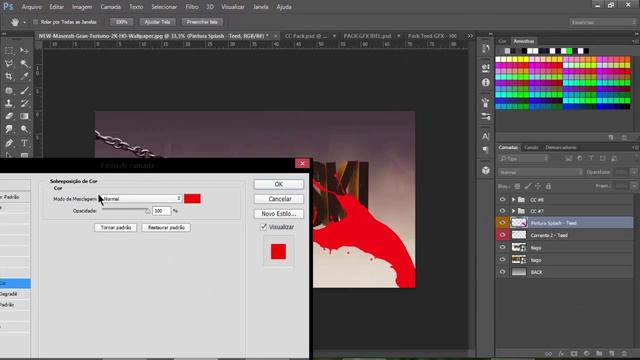Viewport: 640px width, 360px height.
Task: Open the Character panel icon
Action: (x=486, y=136)
